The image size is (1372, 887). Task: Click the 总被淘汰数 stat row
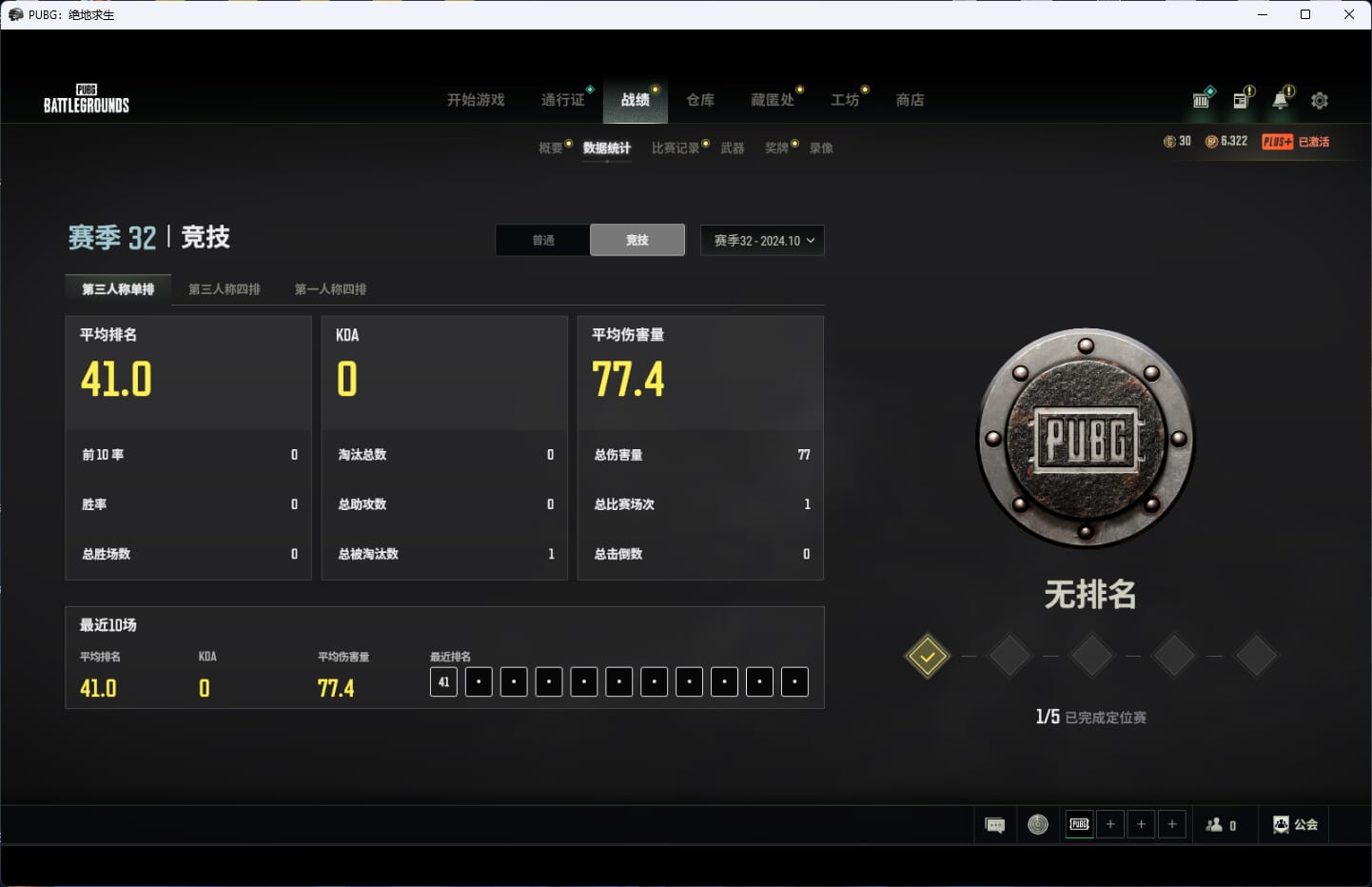pyautogui.click(x=444, y=554)
